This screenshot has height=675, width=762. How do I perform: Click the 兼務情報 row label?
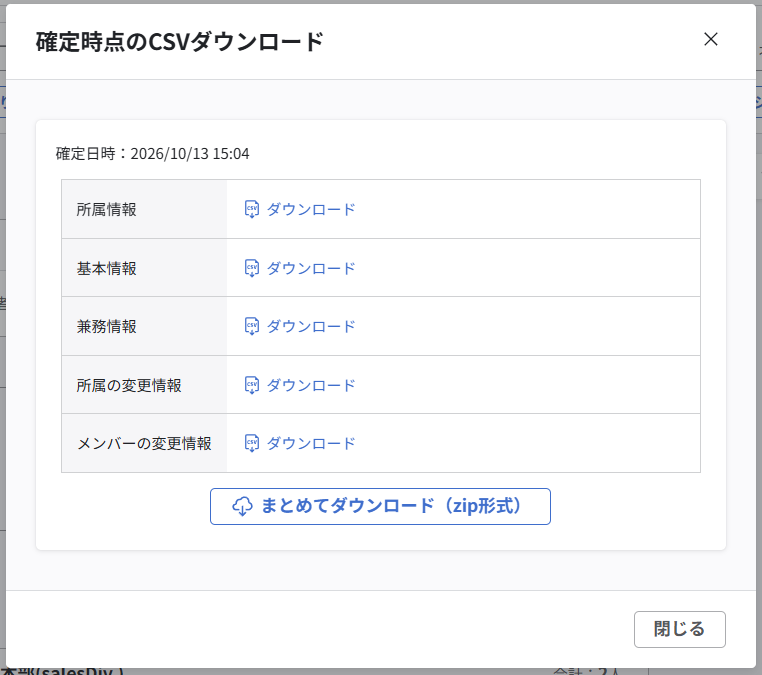[106, 327]
